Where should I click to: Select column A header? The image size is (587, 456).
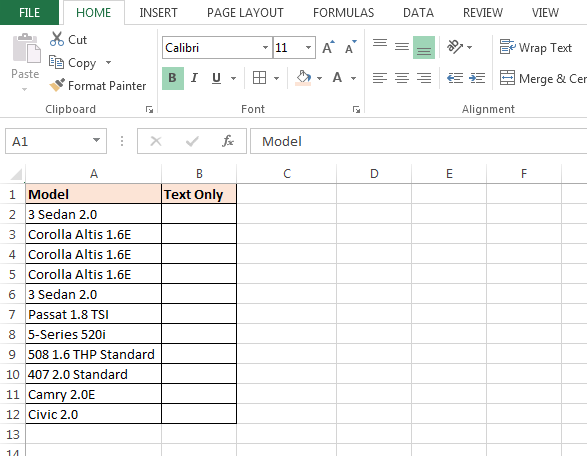coord(94,174)
